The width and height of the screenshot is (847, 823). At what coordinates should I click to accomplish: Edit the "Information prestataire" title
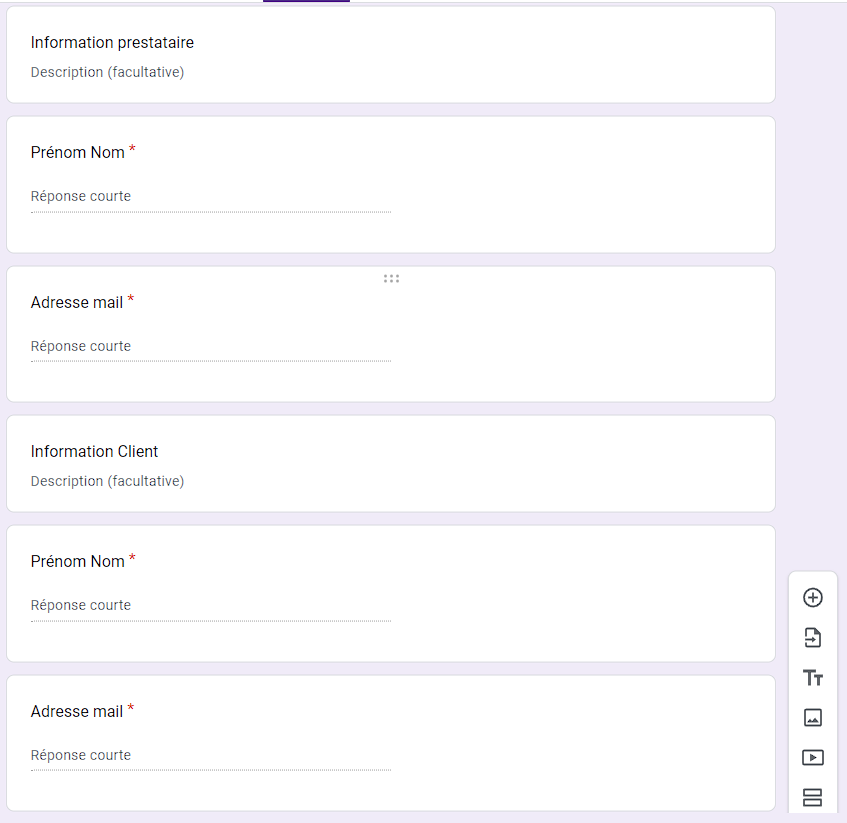(112, 43)
